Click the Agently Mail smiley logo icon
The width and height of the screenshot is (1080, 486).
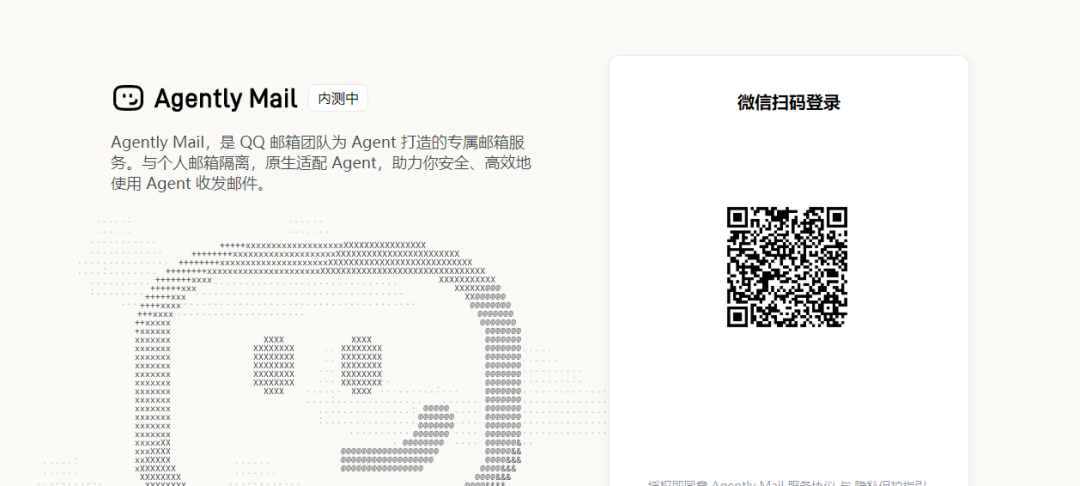(128, 98)
